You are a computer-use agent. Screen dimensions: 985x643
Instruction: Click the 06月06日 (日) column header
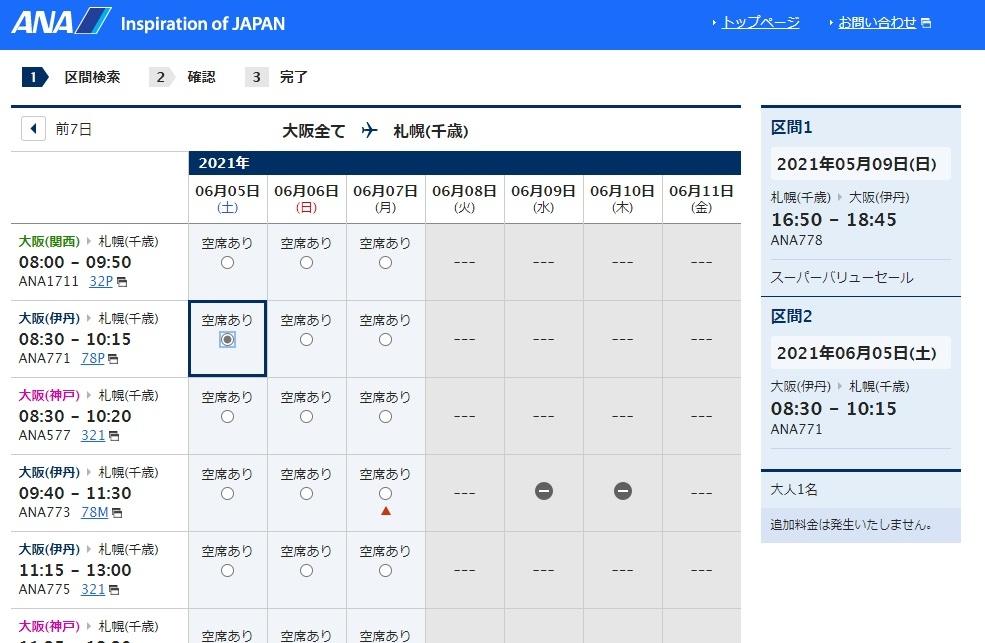point(306,197)
